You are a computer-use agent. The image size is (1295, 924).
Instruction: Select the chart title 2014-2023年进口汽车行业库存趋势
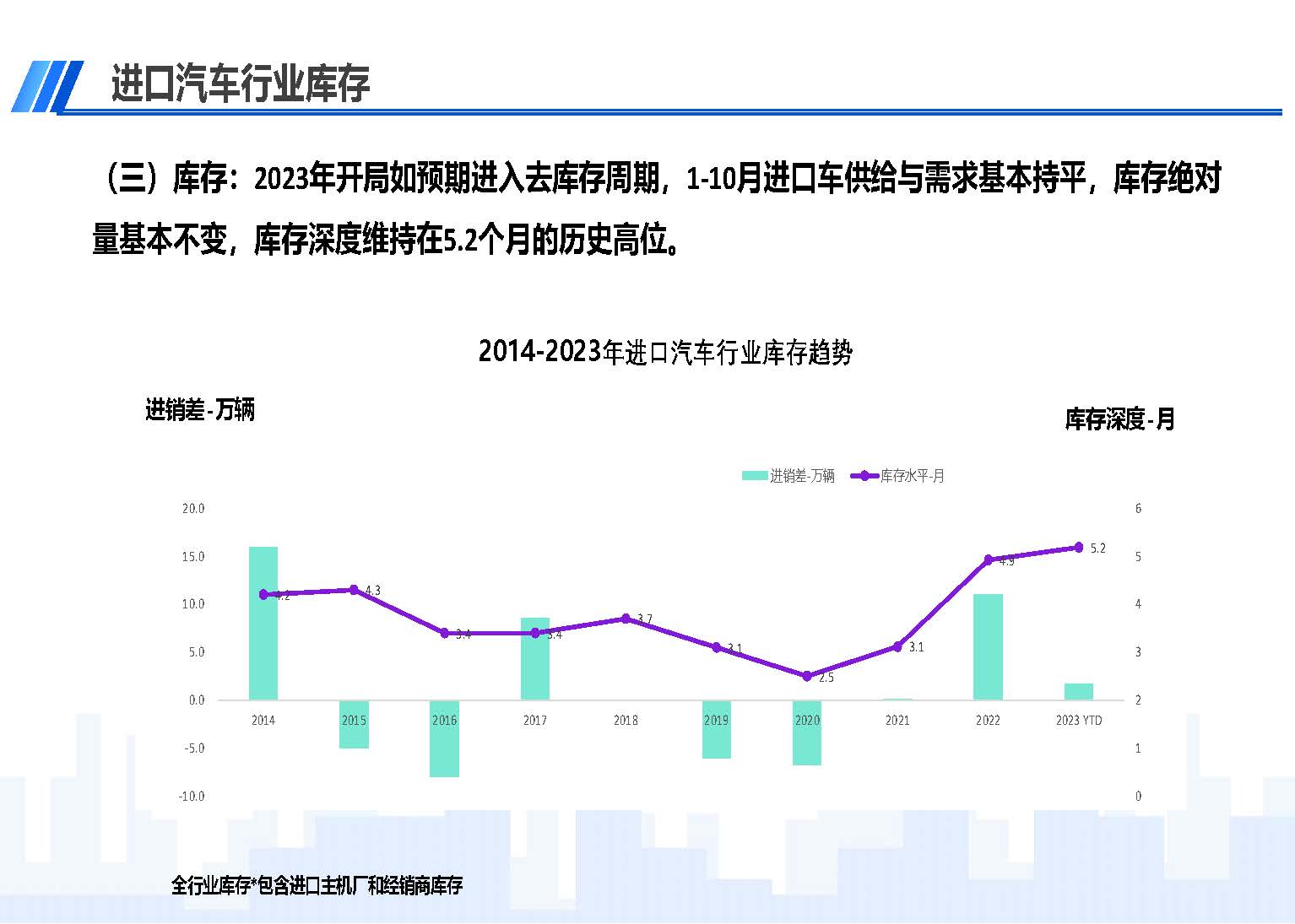(x=665, y=352)
